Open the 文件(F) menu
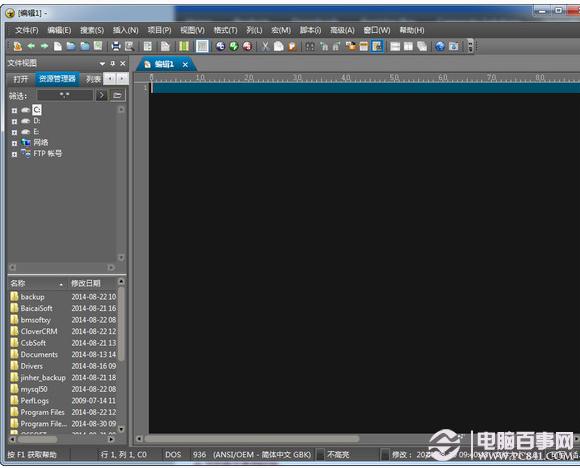 coord(27,30)
